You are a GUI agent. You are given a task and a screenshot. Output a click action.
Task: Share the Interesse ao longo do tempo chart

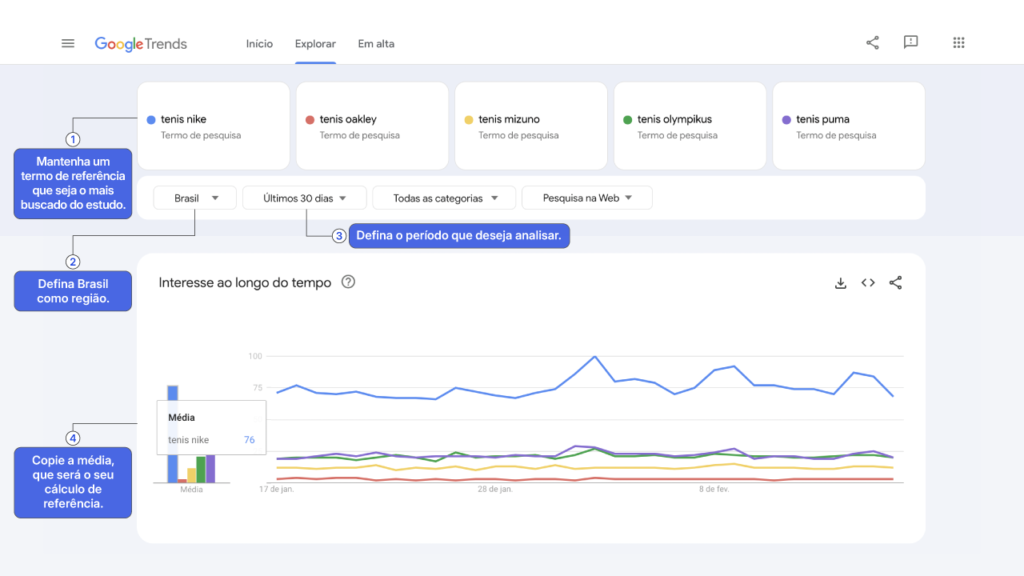[895, 283]
